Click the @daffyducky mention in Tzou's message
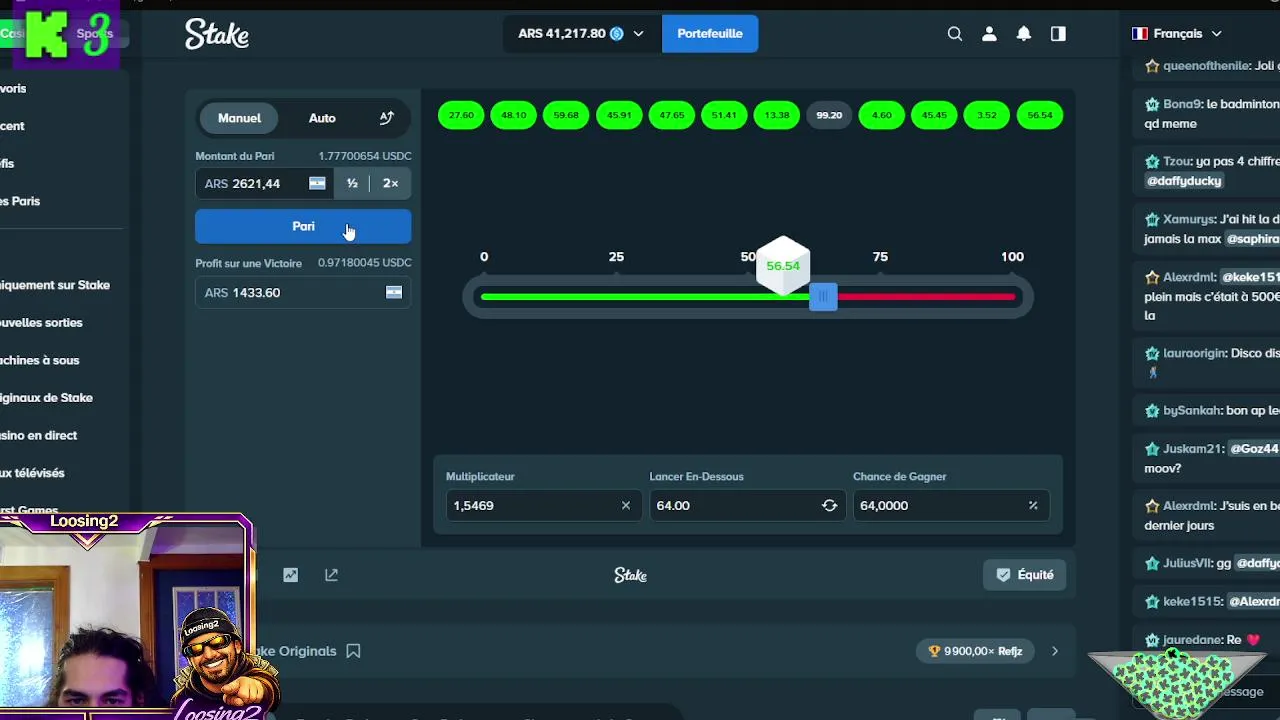 tap(1184, 181)
